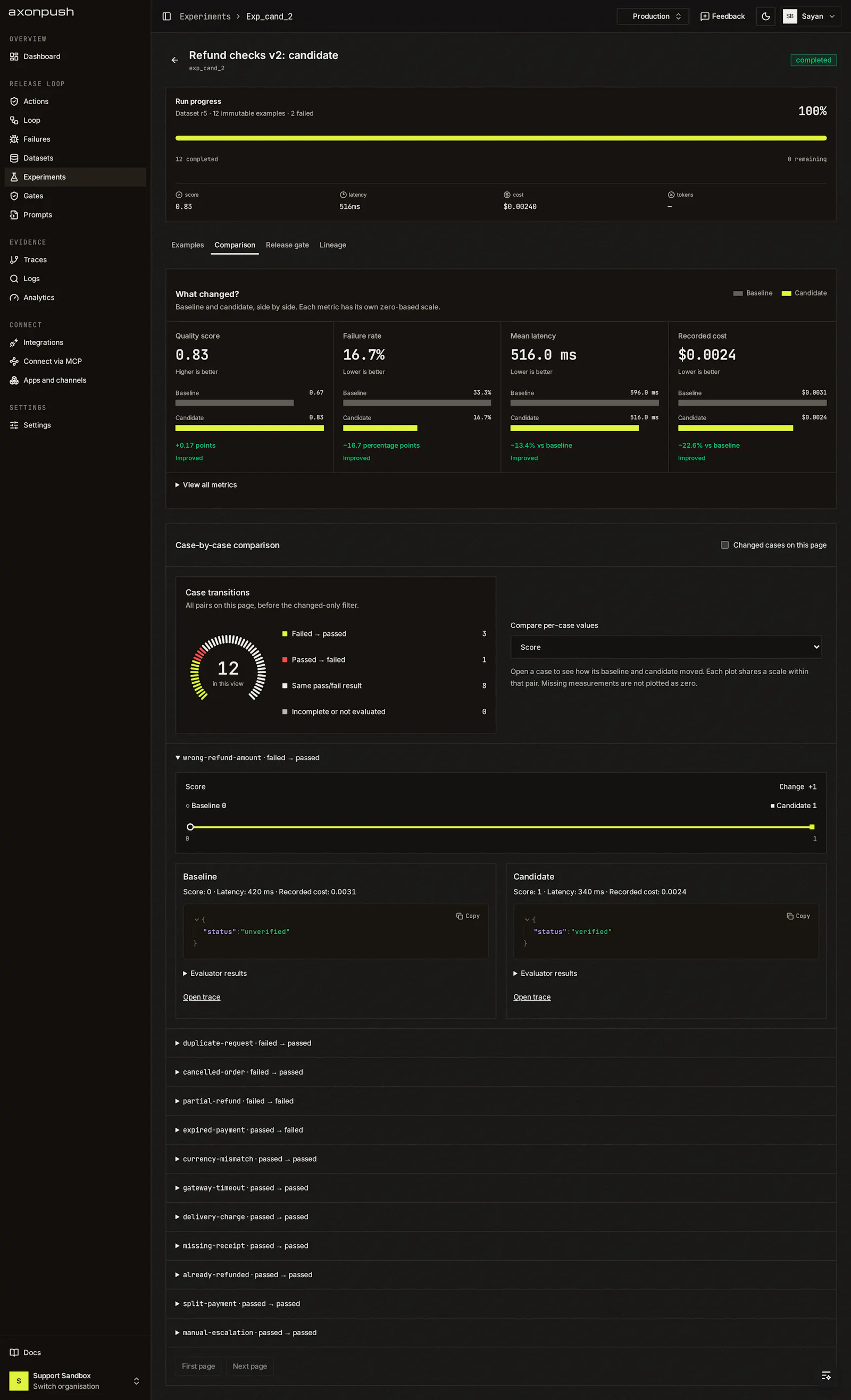Viewport: 851px width, 1400px height.
Task: Click the floating list icon at bottom right
Action: [x=826, y=1375]
